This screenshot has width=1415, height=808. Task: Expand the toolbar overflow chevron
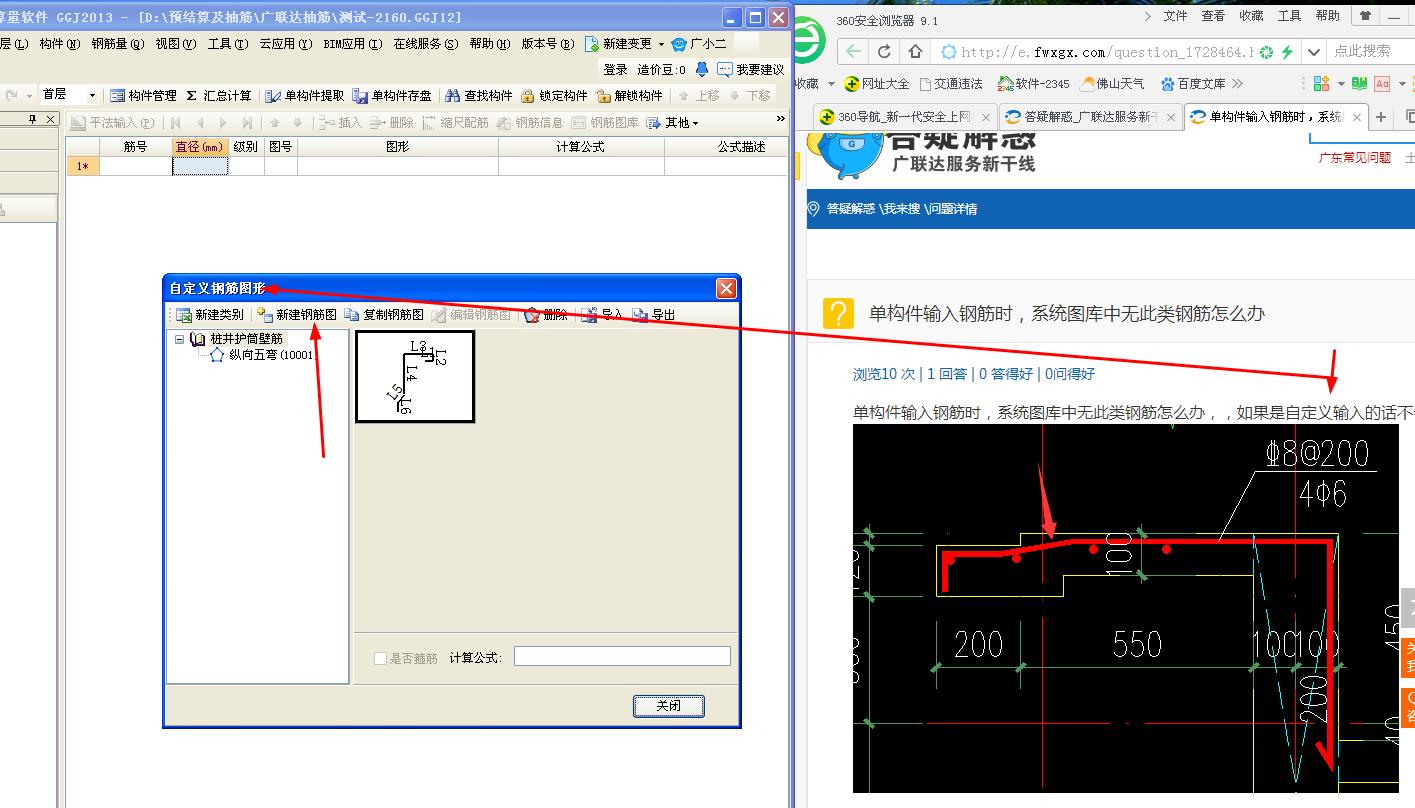(x=782, y=120)
